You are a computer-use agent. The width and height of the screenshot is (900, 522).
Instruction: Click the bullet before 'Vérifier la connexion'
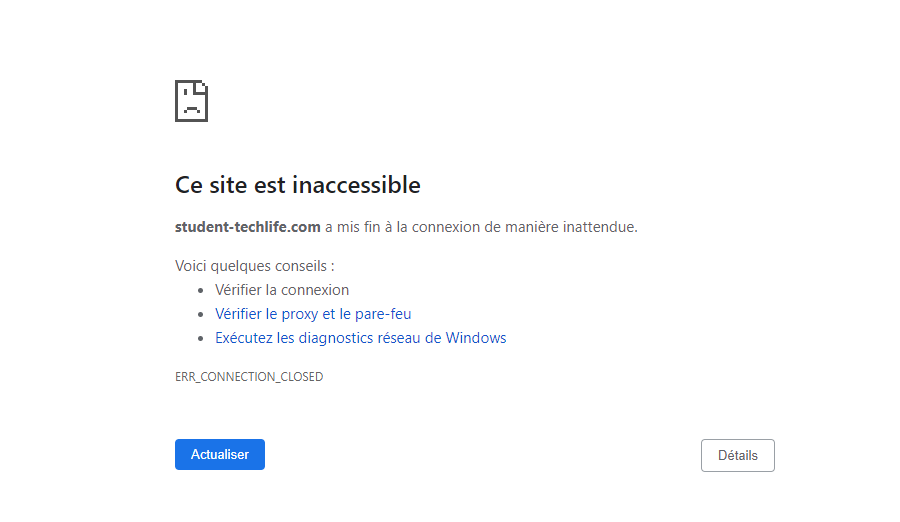tap(202, 291)
